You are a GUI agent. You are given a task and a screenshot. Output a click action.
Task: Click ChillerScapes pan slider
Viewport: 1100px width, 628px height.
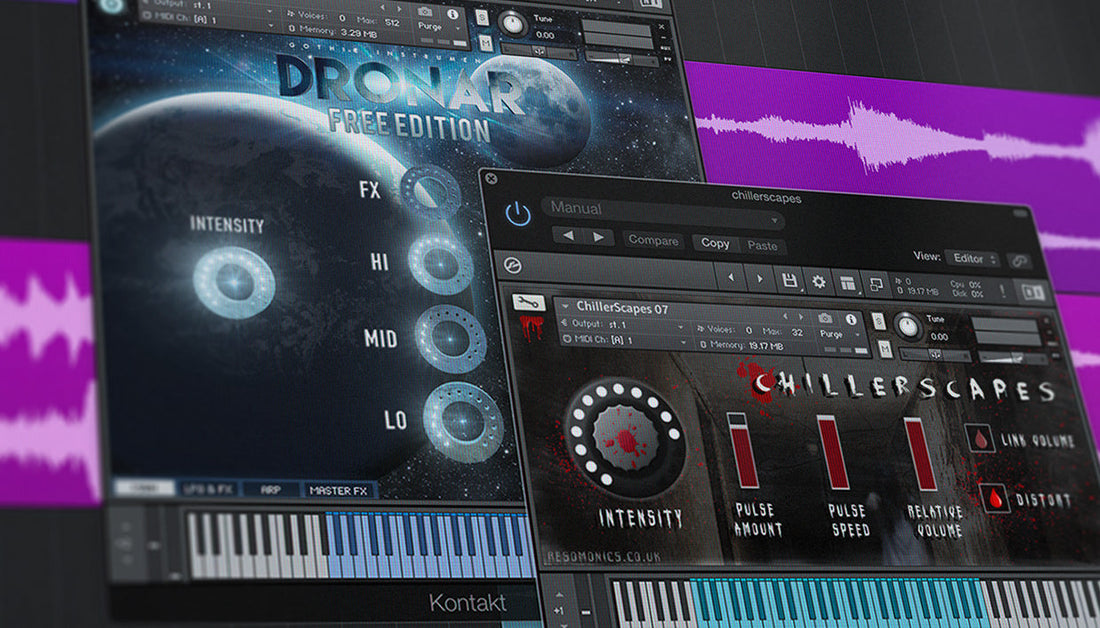point(933,355)
